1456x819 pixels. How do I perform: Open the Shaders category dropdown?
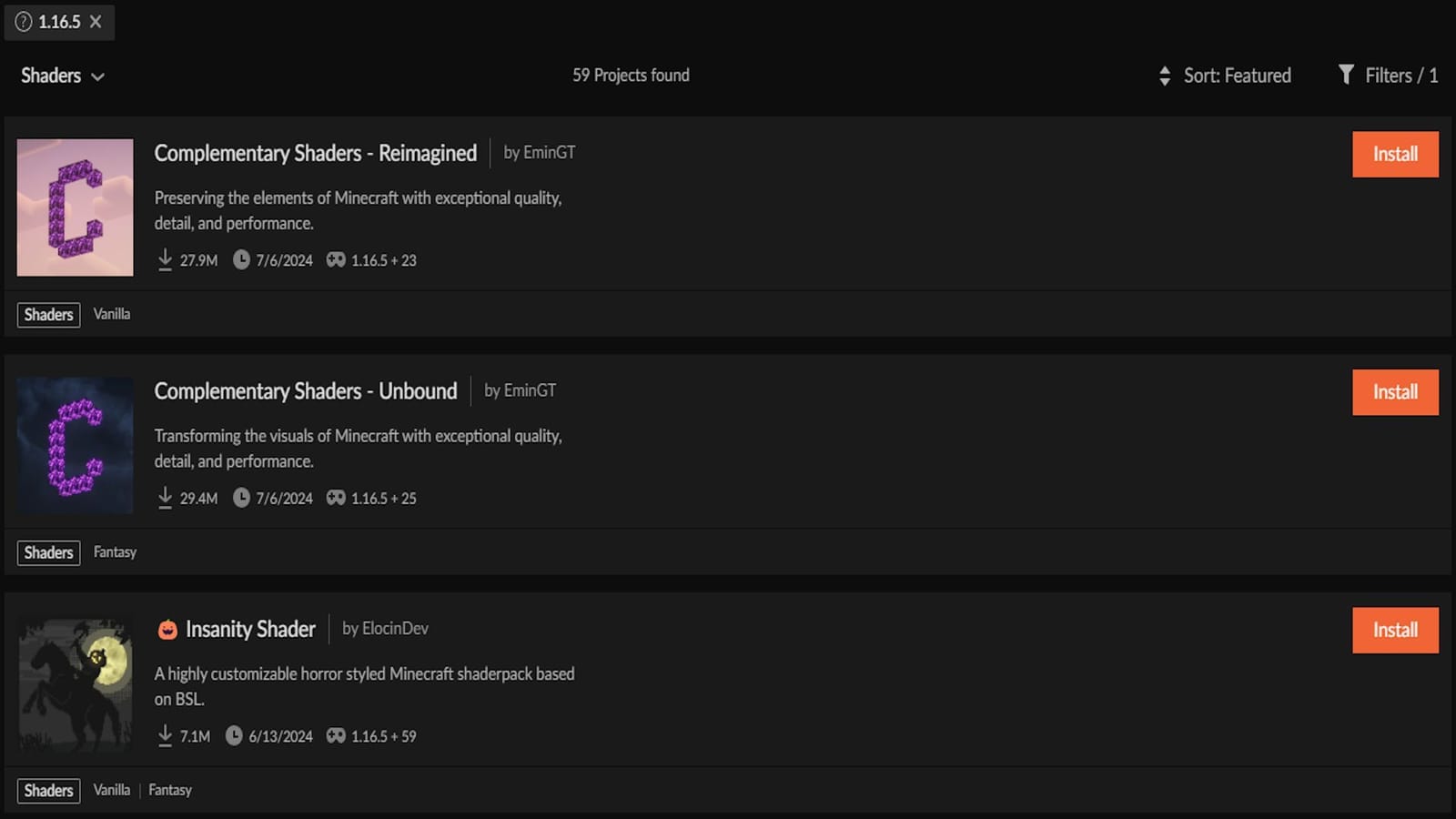[x=62, y=76]
